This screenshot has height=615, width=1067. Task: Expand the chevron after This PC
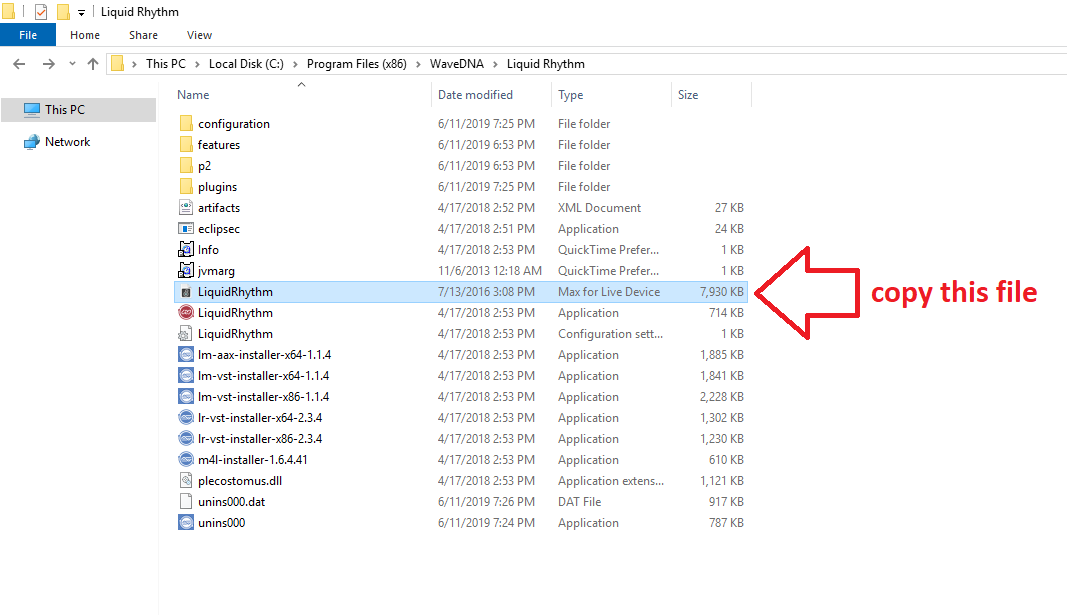[x=197, y=64]
